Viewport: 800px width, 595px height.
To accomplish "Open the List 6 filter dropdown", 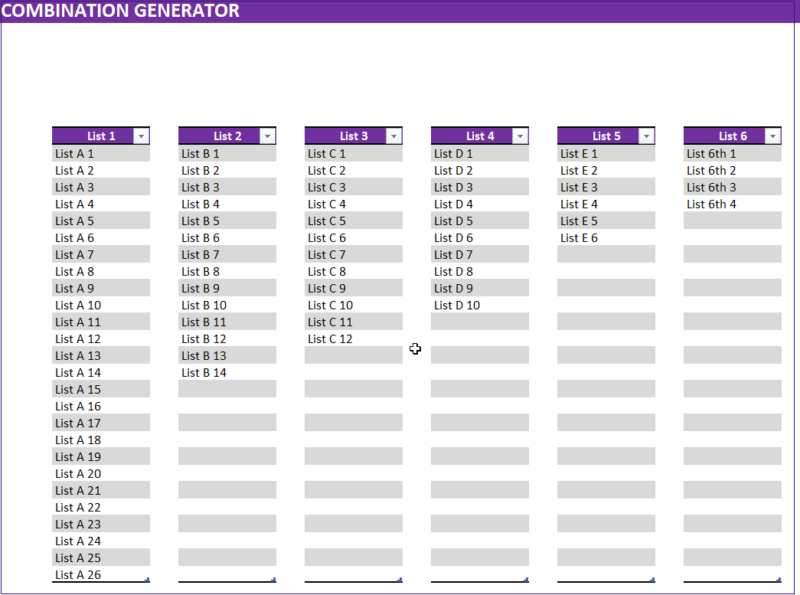I will click(773, 136).
